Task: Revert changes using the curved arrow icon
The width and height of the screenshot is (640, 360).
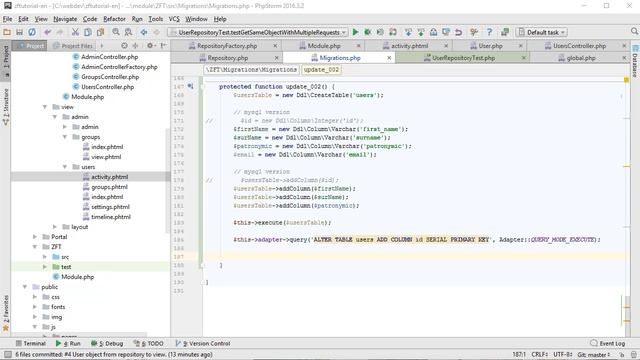Action: 458,32
